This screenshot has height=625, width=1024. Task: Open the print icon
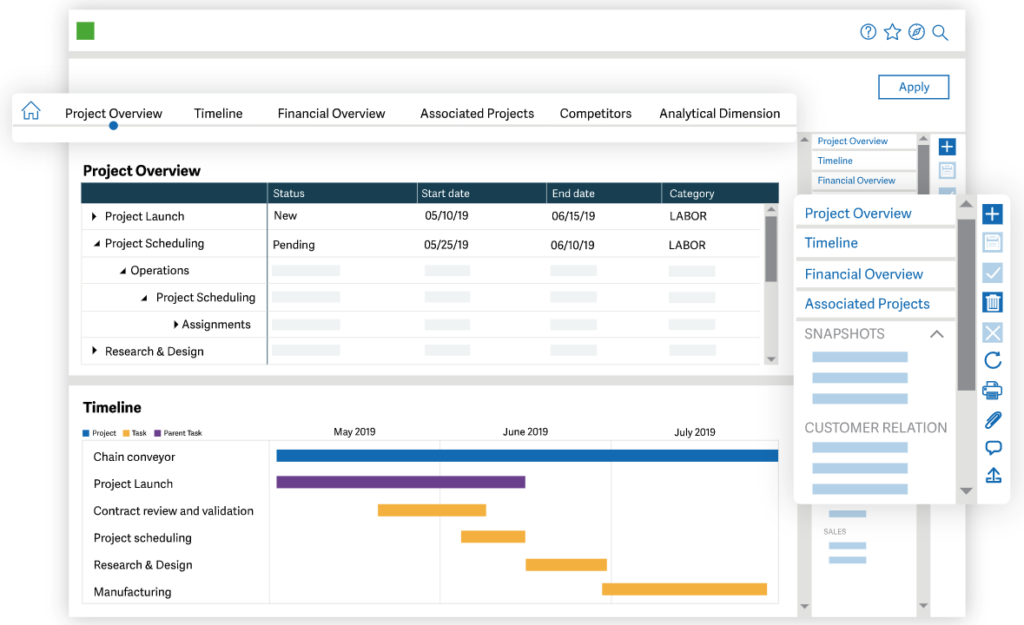pos(992,390)
